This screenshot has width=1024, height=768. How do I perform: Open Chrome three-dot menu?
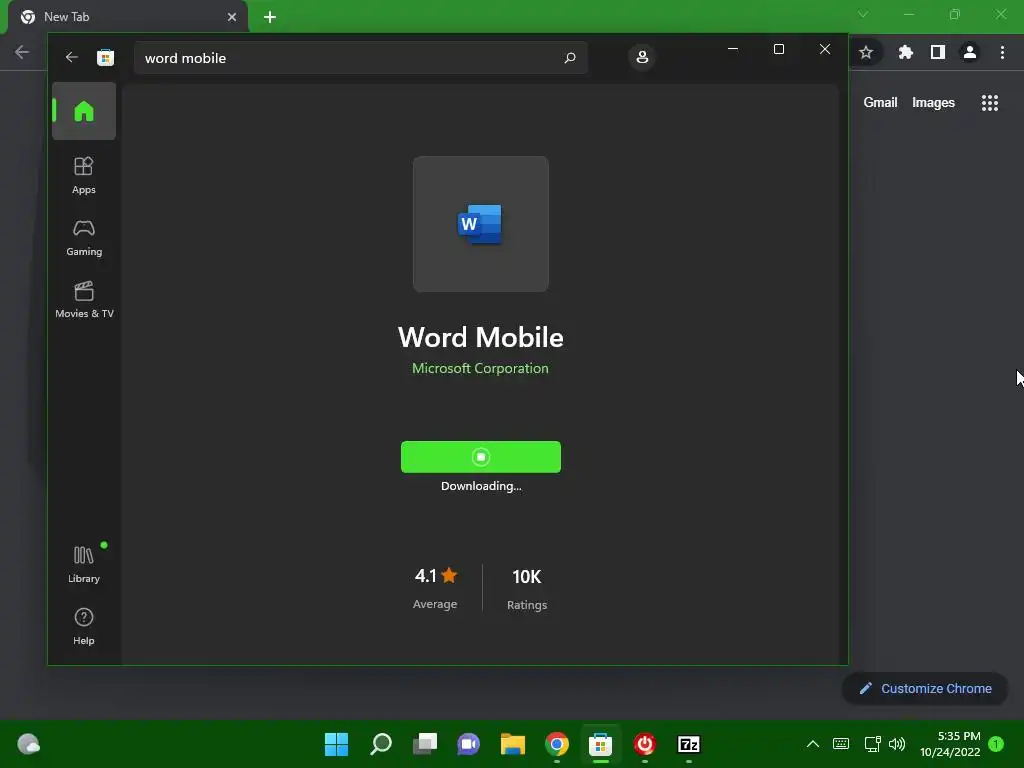pyautogui.click(x=1002, y=52)
